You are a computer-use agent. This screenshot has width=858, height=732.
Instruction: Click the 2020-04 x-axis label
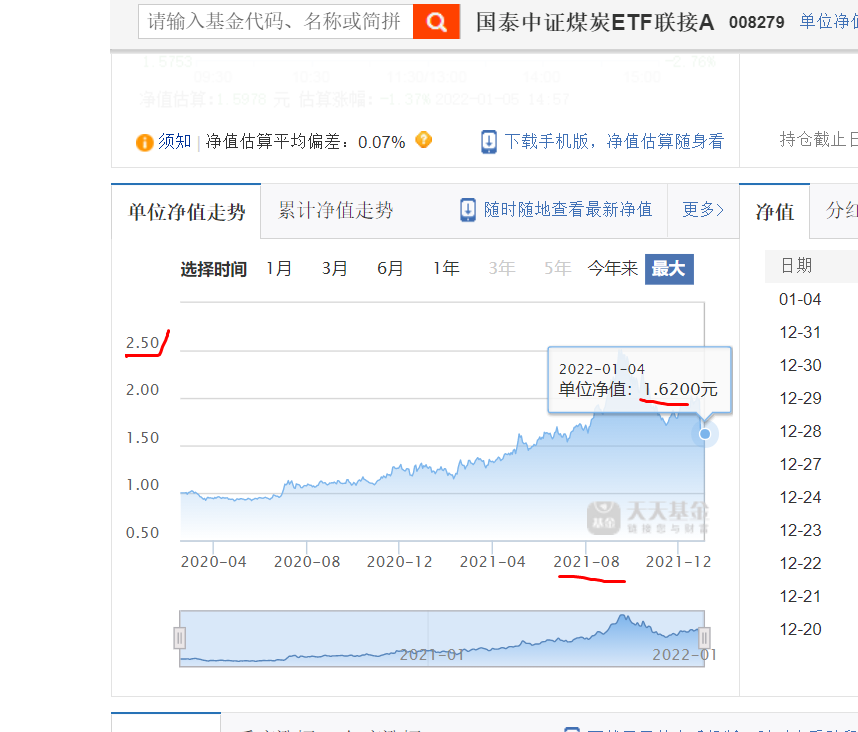pos(213,561)
